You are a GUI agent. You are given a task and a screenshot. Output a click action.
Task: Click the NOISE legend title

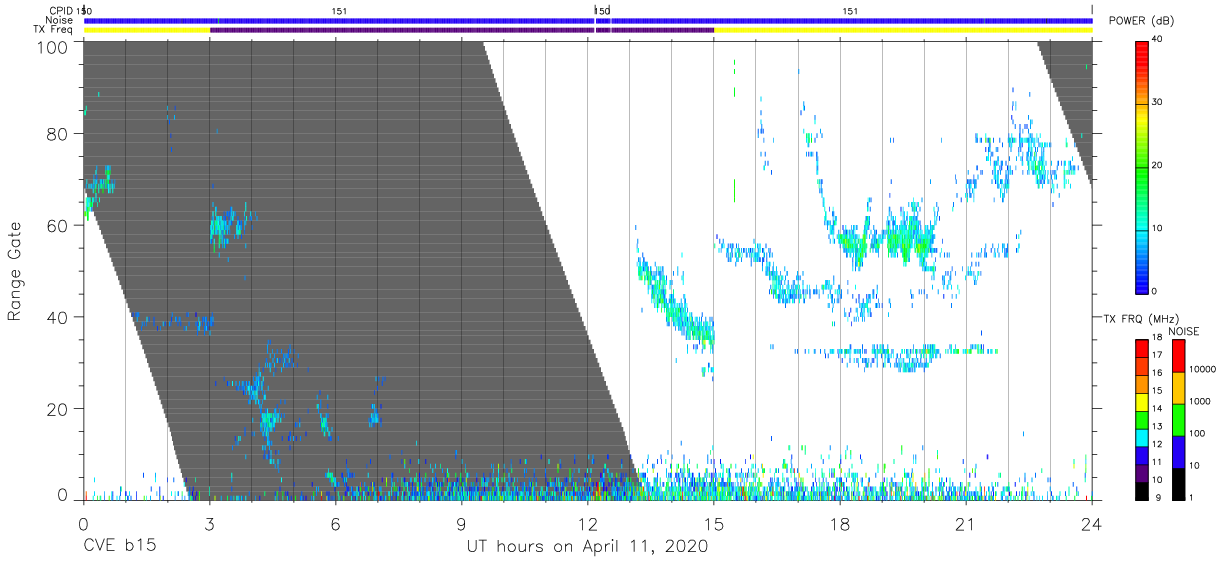coord(1184,331)
